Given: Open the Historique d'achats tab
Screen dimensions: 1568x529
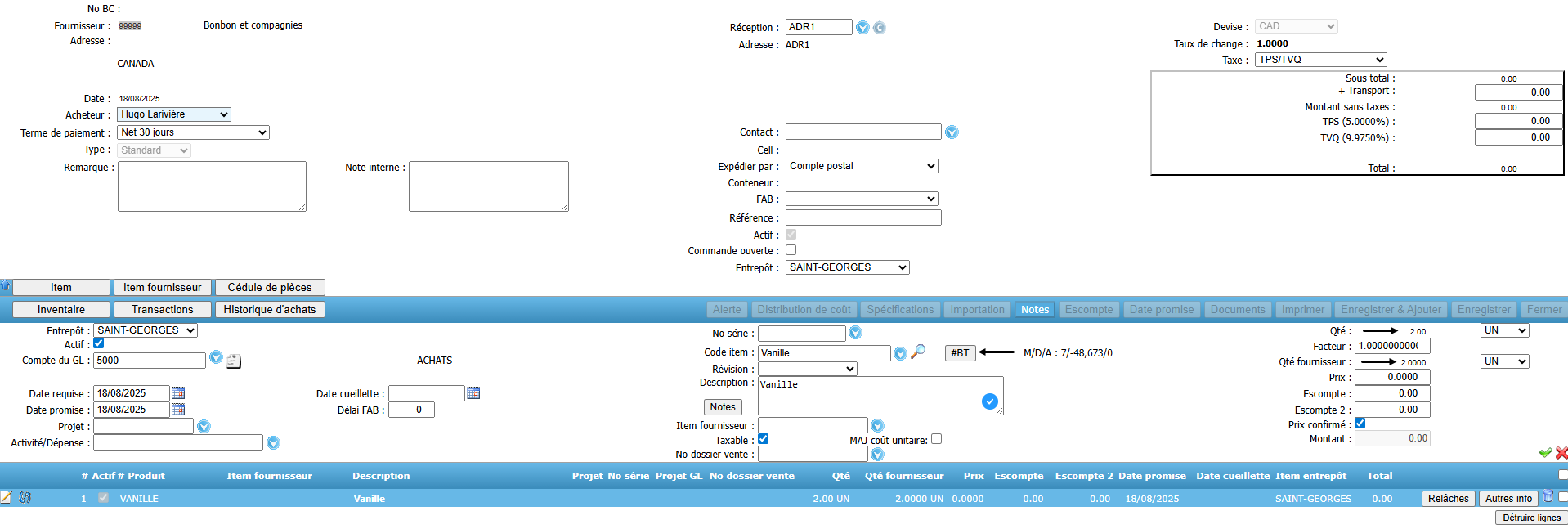Looking at the screenshot, I should point(269,310).
